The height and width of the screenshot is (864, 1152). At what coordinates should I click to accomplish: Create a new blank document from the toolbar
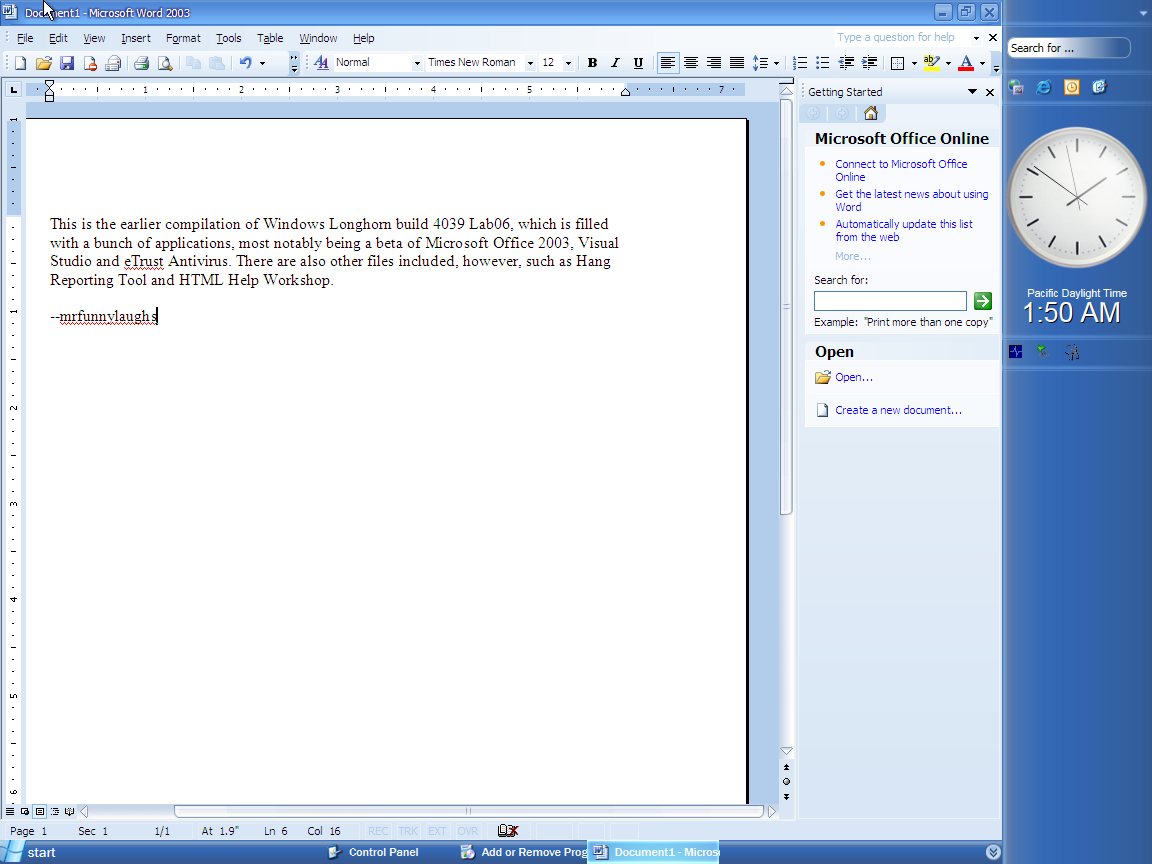(x=21, y=63)
